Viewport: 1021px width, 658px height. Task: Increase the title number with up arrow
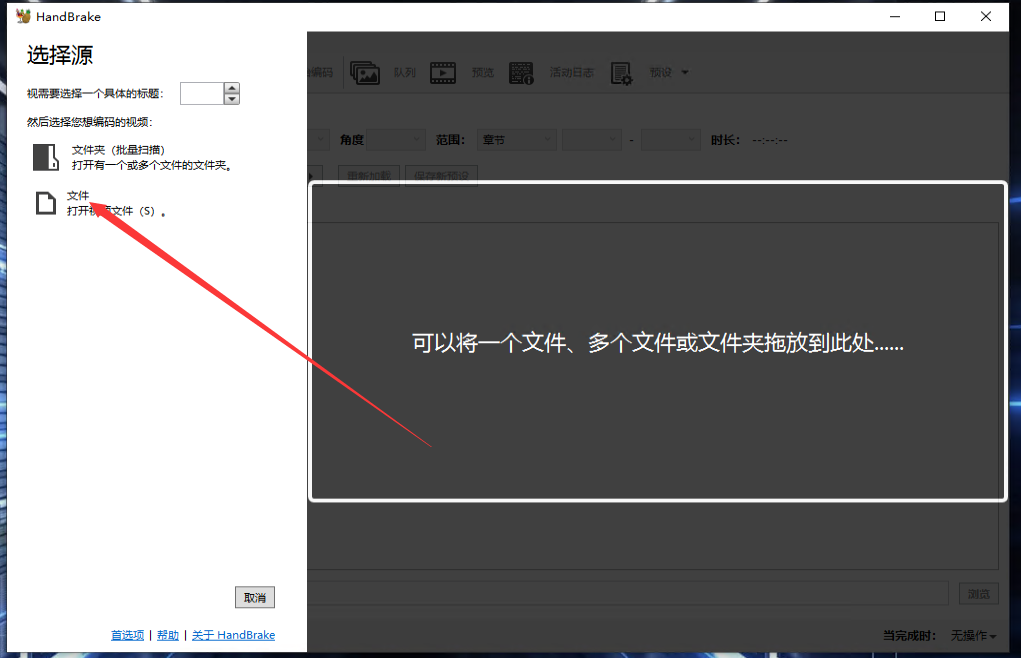pos(232,88)
